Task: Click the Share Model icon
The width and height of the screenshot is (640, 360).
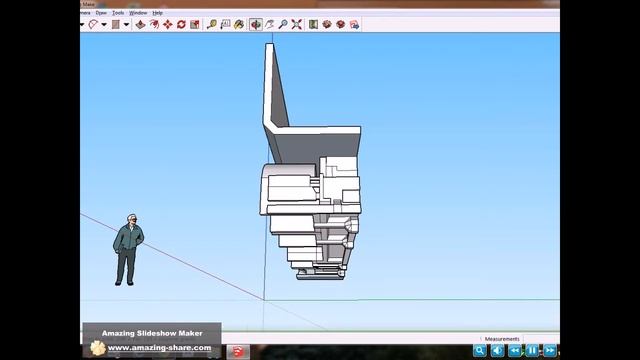Action: (341, 24)
